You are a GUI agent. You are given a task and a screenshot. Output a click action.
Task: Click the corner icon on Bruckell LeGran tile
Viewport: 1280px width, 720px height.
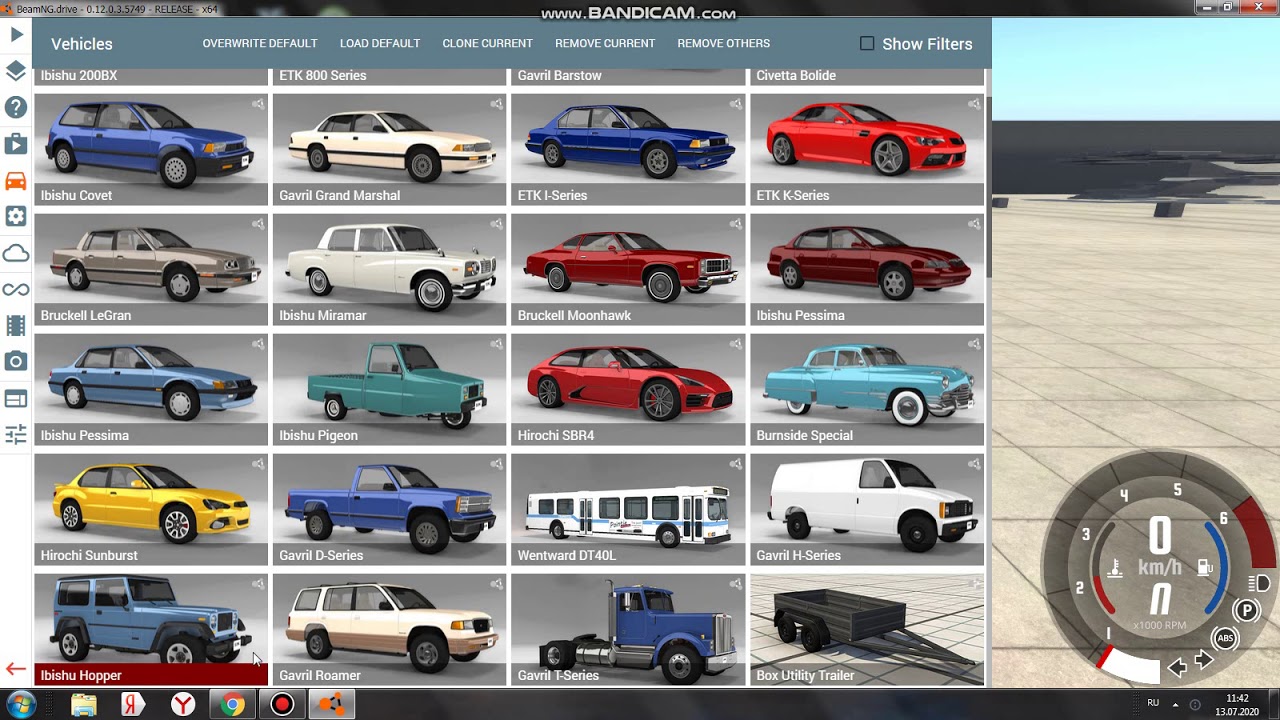pyautogui.click(x=258, y=224)
